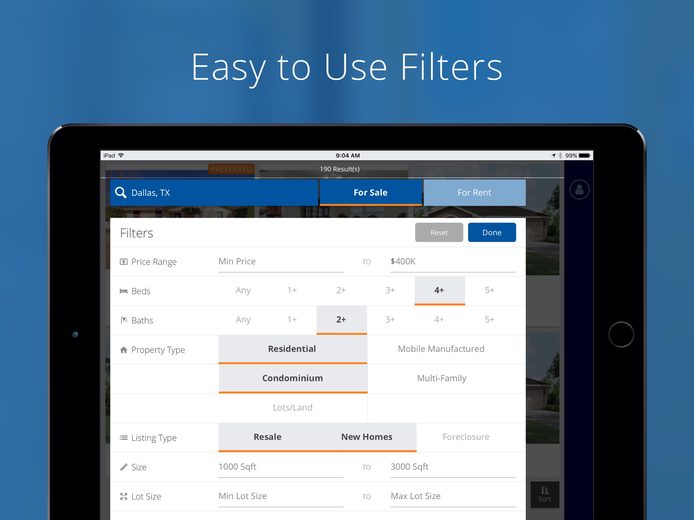Select 2+ Beds option

[341, 290]
